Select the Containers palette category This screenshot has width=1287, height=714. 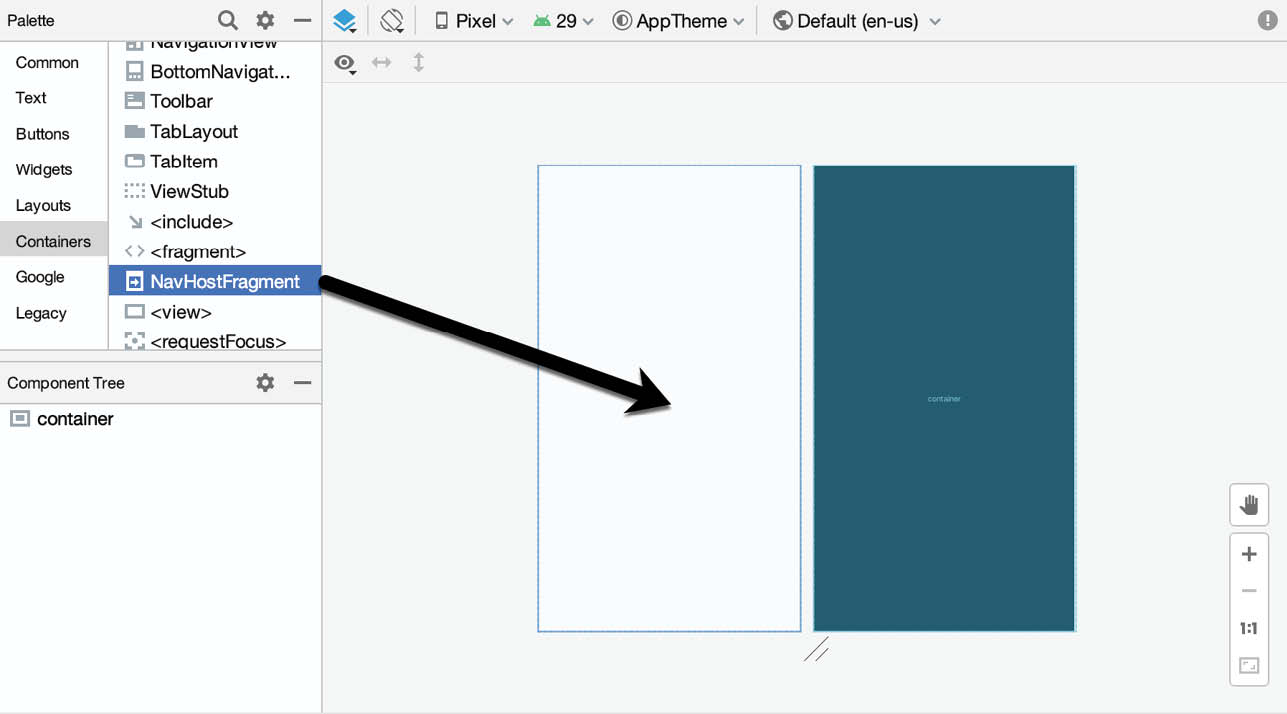pos(53,241)
